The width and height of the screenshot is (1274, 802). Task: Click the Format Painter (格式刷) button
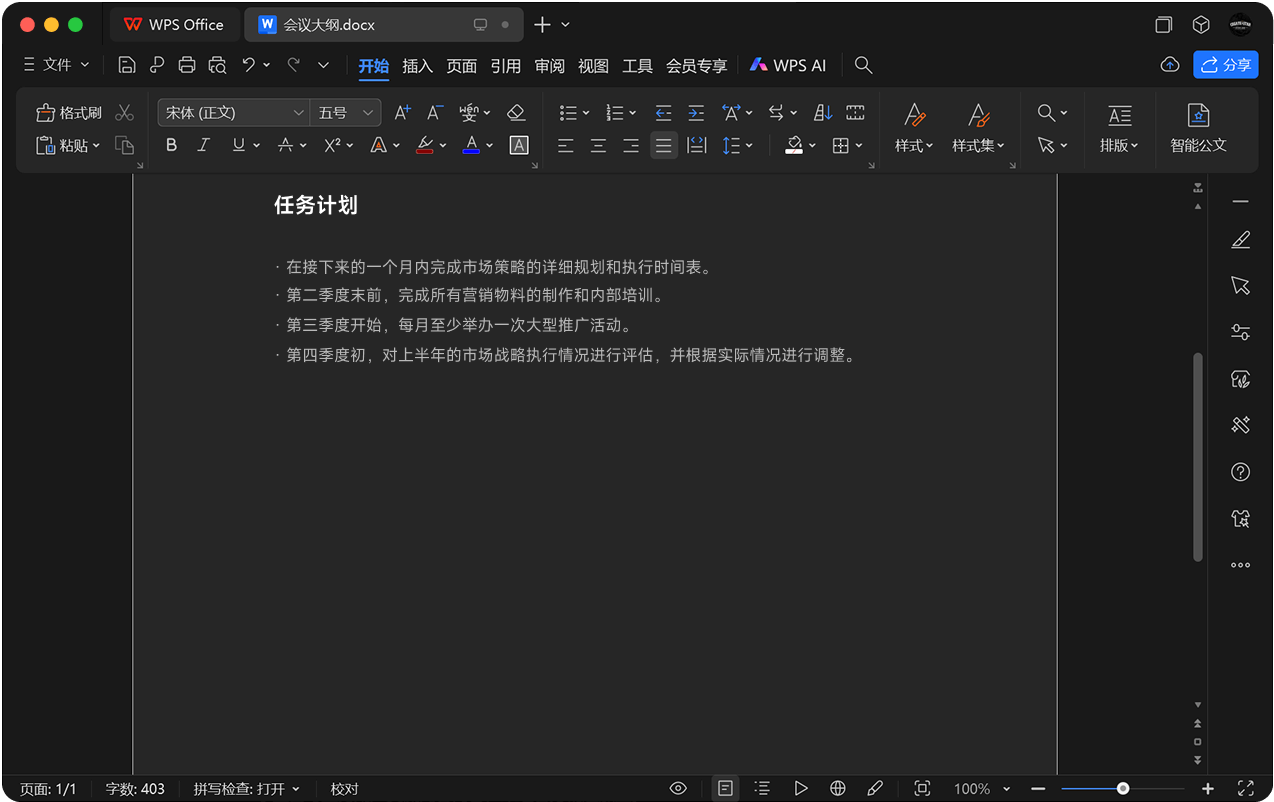[x=69, y=113]
